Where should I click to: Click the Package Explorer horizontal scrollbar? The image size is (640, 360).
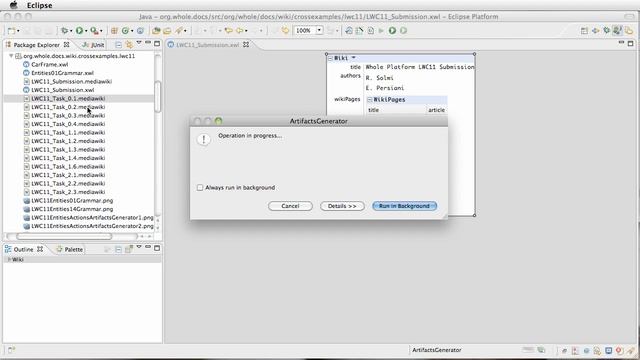pyautogui.click(x=64, y=236)
